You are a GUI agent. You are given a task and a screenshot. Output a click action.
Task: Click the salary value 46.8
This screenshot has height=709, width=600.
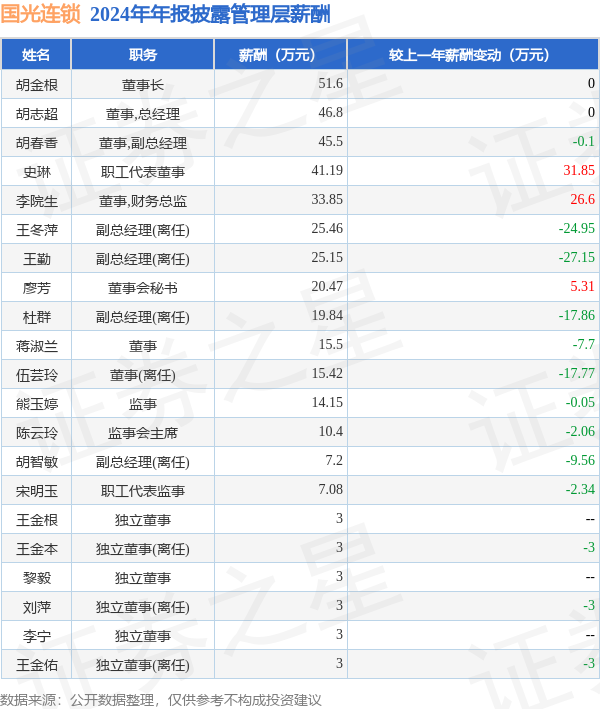coord(331,112)
